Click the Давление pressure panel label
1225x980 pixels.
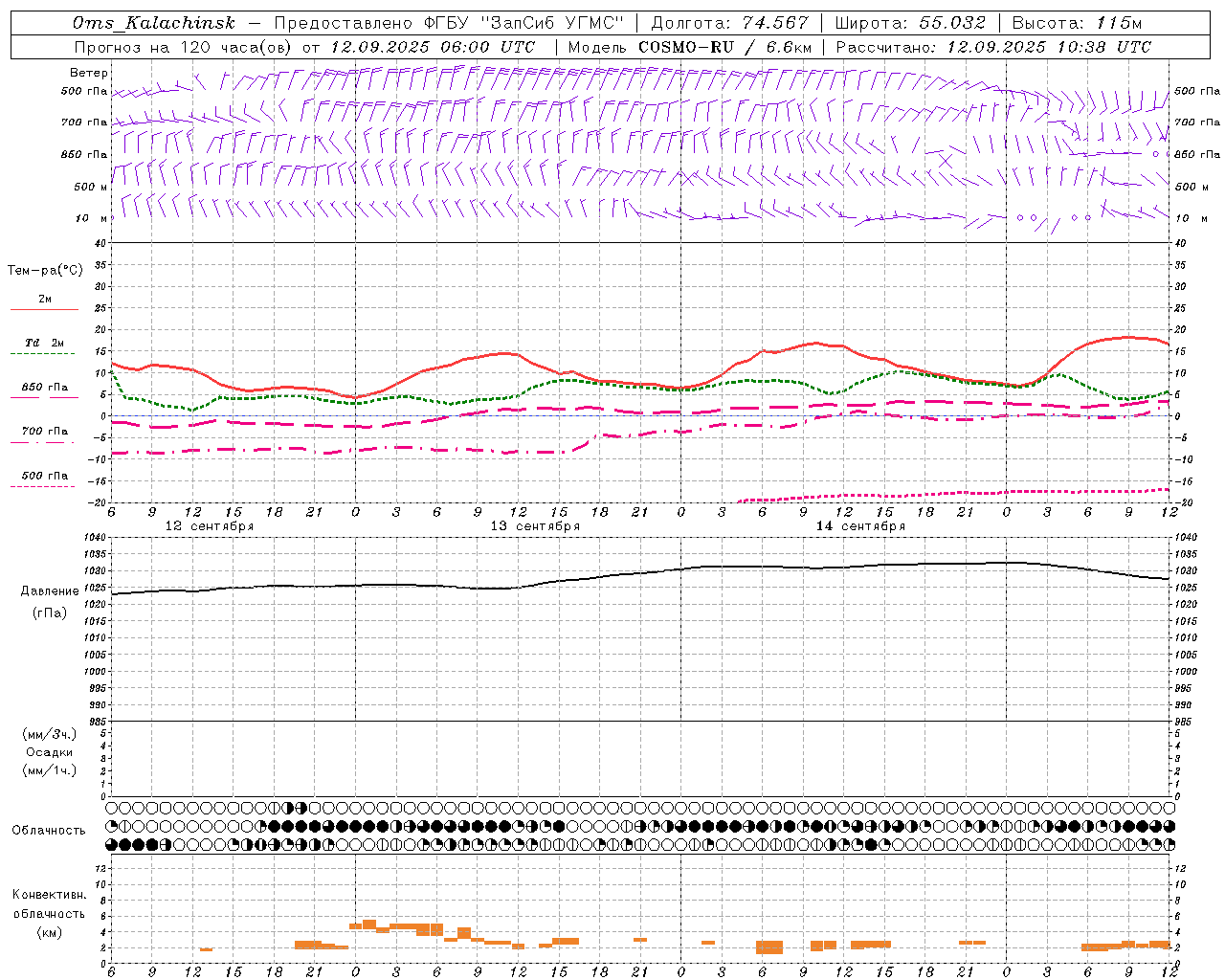[x=50, y=591]
